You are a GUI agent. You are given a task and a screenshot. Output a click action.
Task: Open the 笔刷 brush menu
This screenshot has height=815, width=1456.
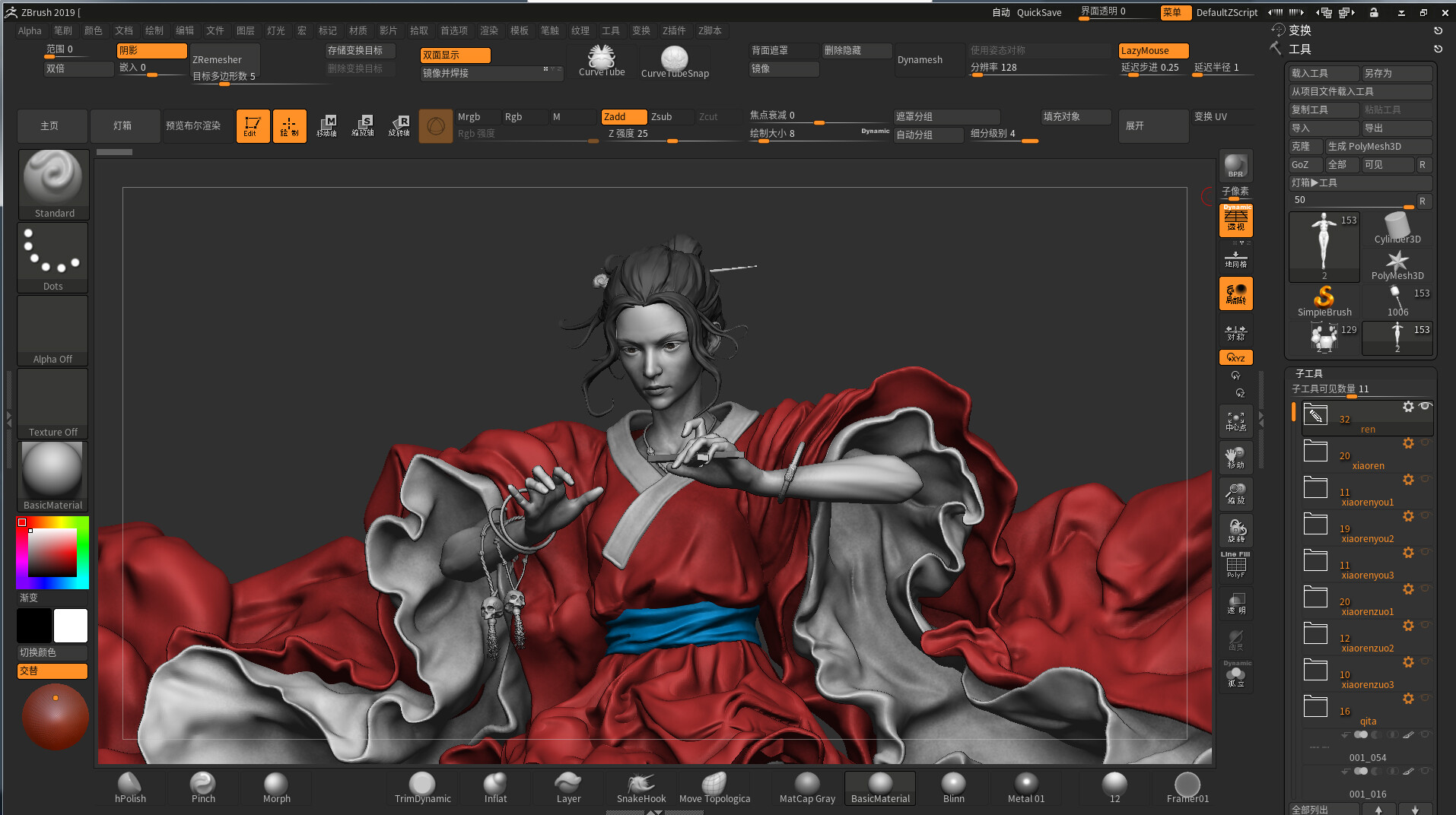63,30
